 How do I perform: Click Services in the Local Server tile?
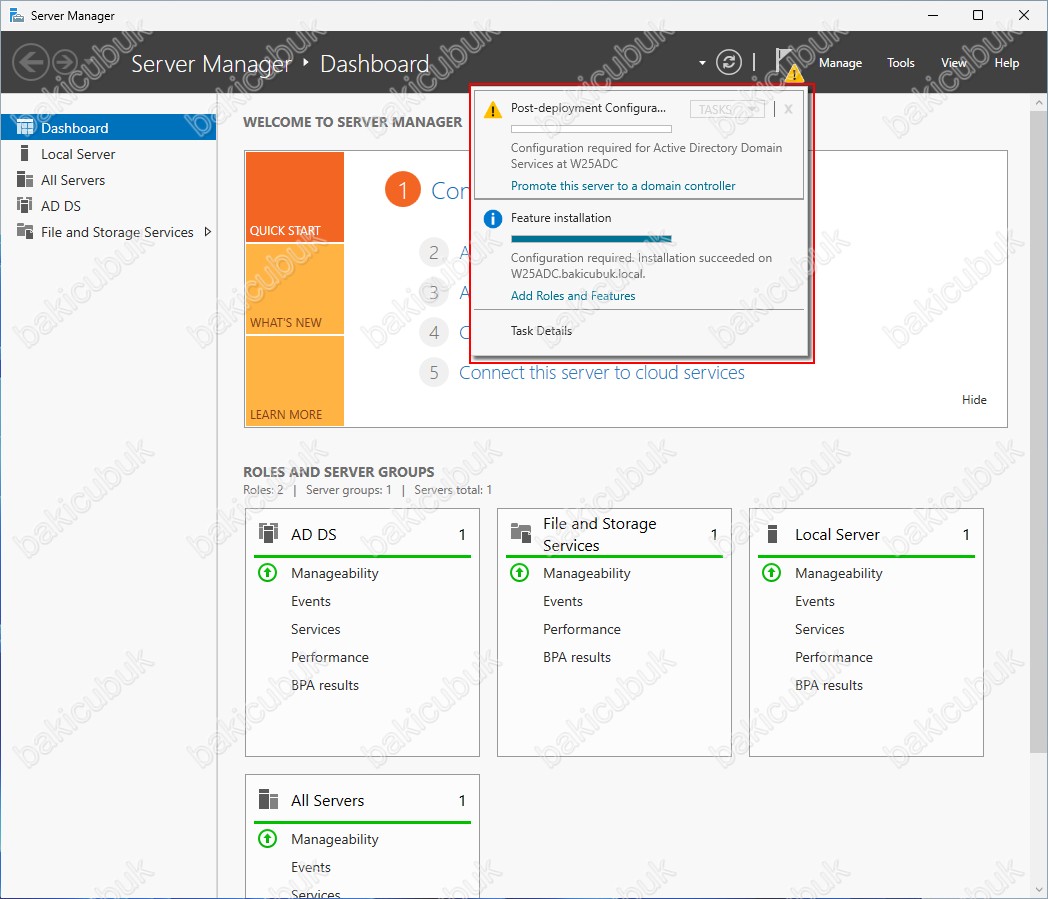pyautogui.click(x=819, y=629)
